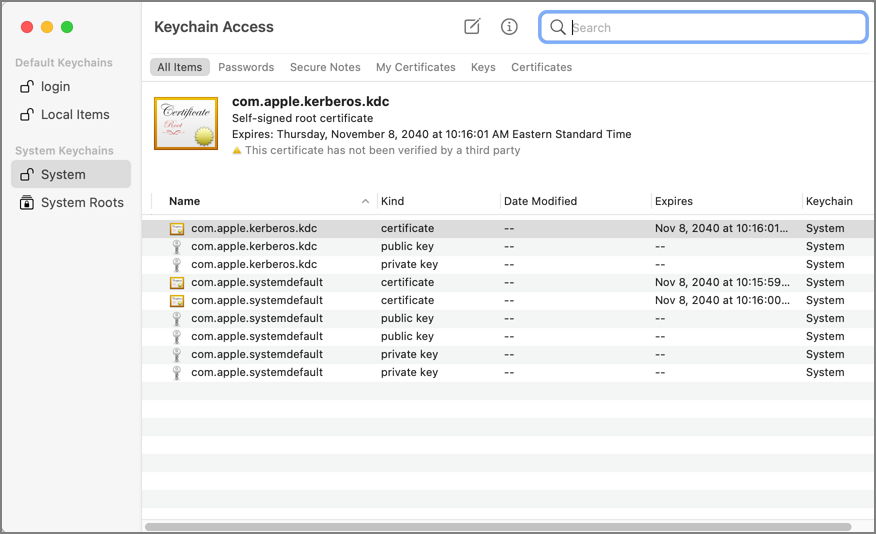
Task: Click 'Self-signed root certificate' text
Action: click(302, 118)
